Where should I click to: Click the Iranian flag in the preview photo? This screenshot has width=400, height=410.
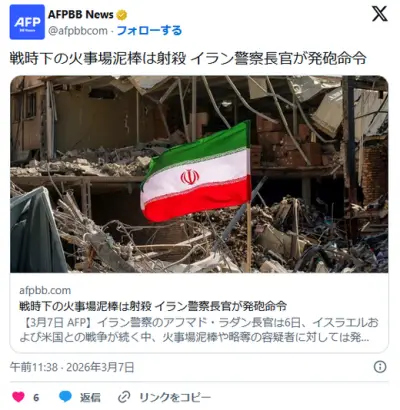(196, 172)
